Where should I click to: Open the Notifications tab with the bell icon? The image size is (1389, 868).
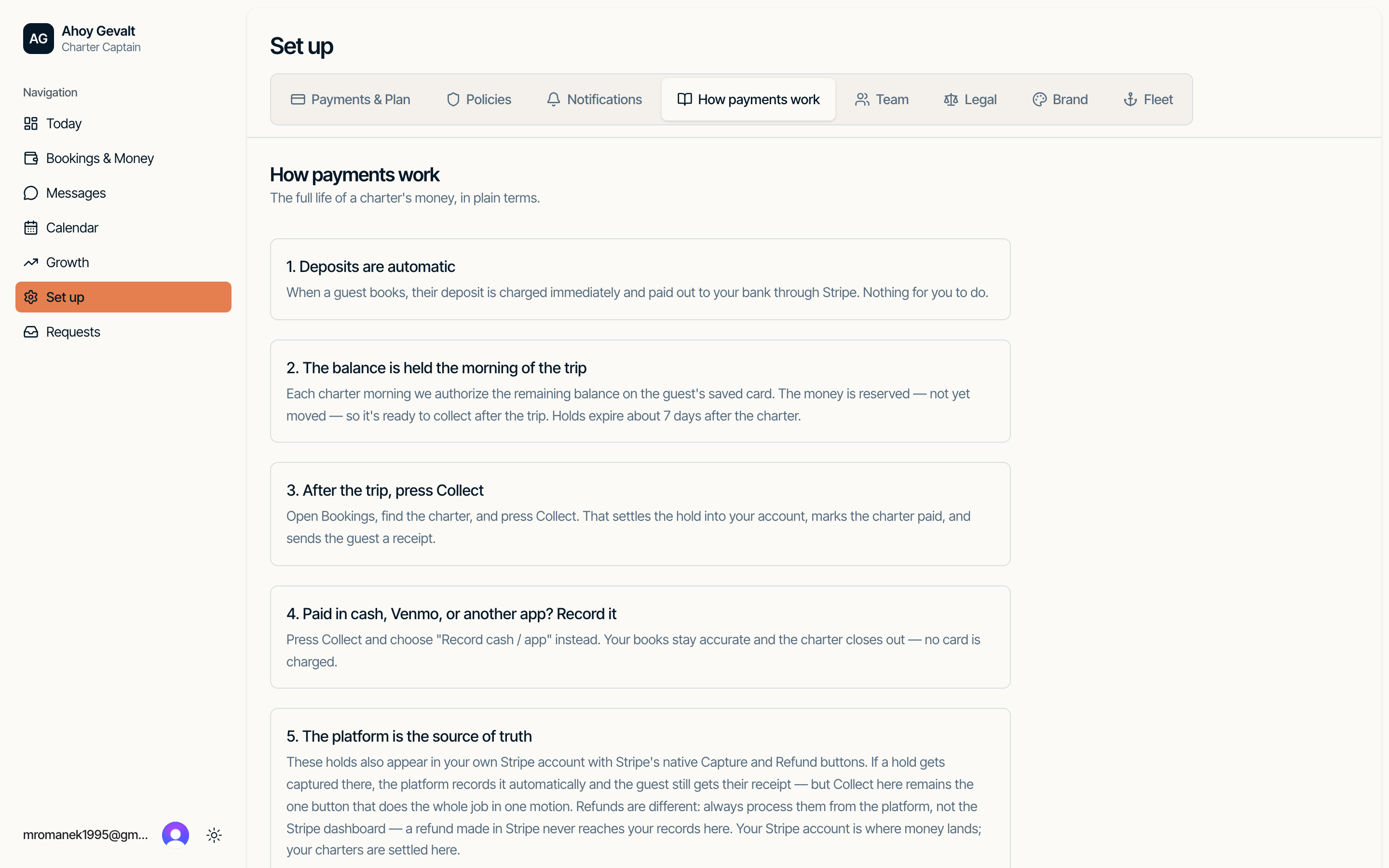point(594,99)
